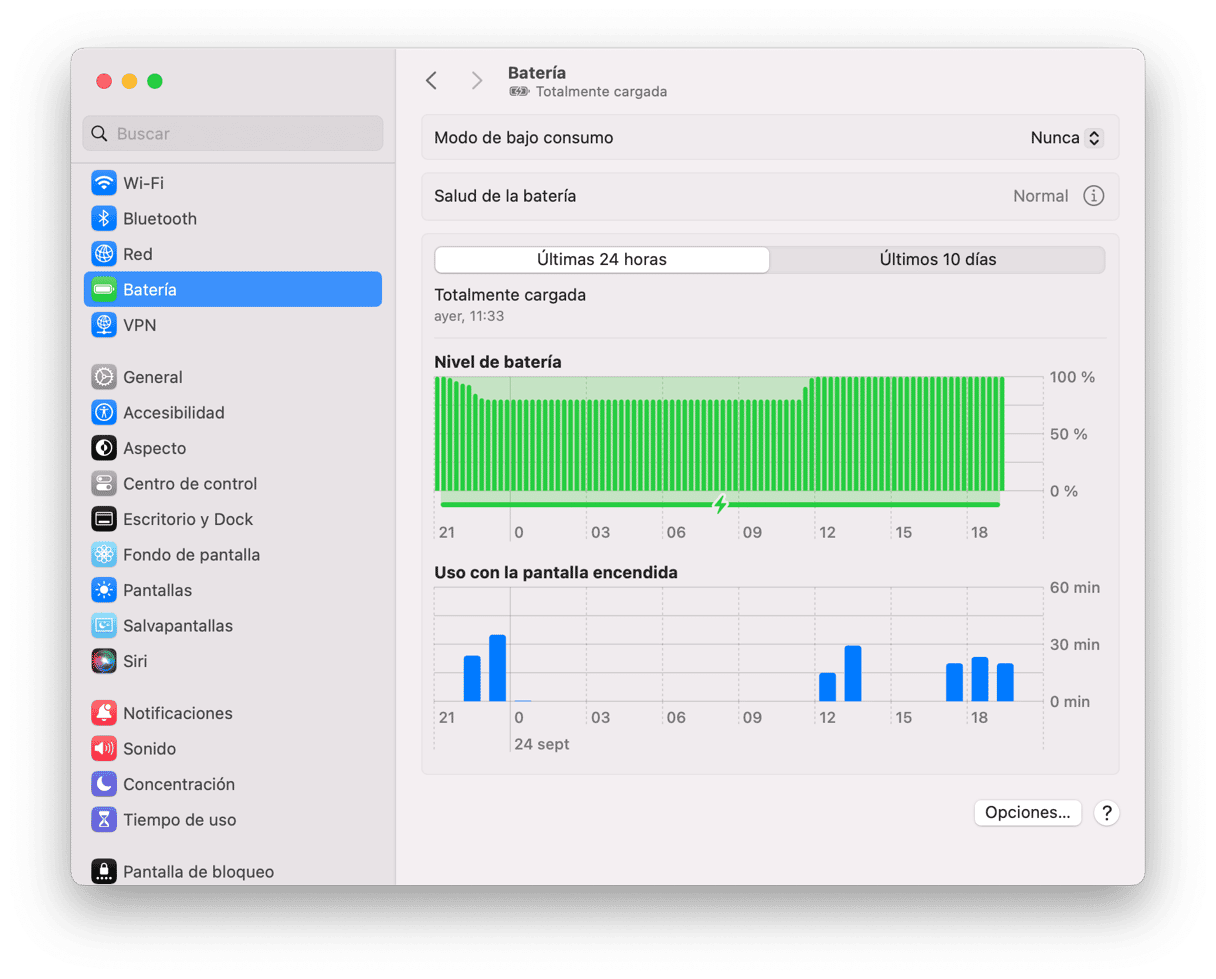Open Modo de bajo consumo Nunca dropdown

1066,138
